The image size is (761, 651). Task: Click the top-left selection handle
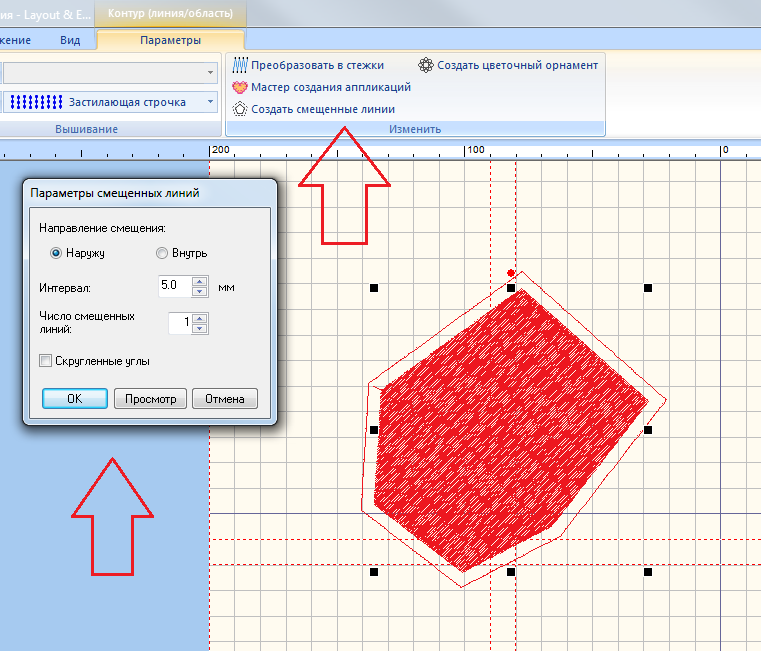pyautogui.click(x=374, y=288)
